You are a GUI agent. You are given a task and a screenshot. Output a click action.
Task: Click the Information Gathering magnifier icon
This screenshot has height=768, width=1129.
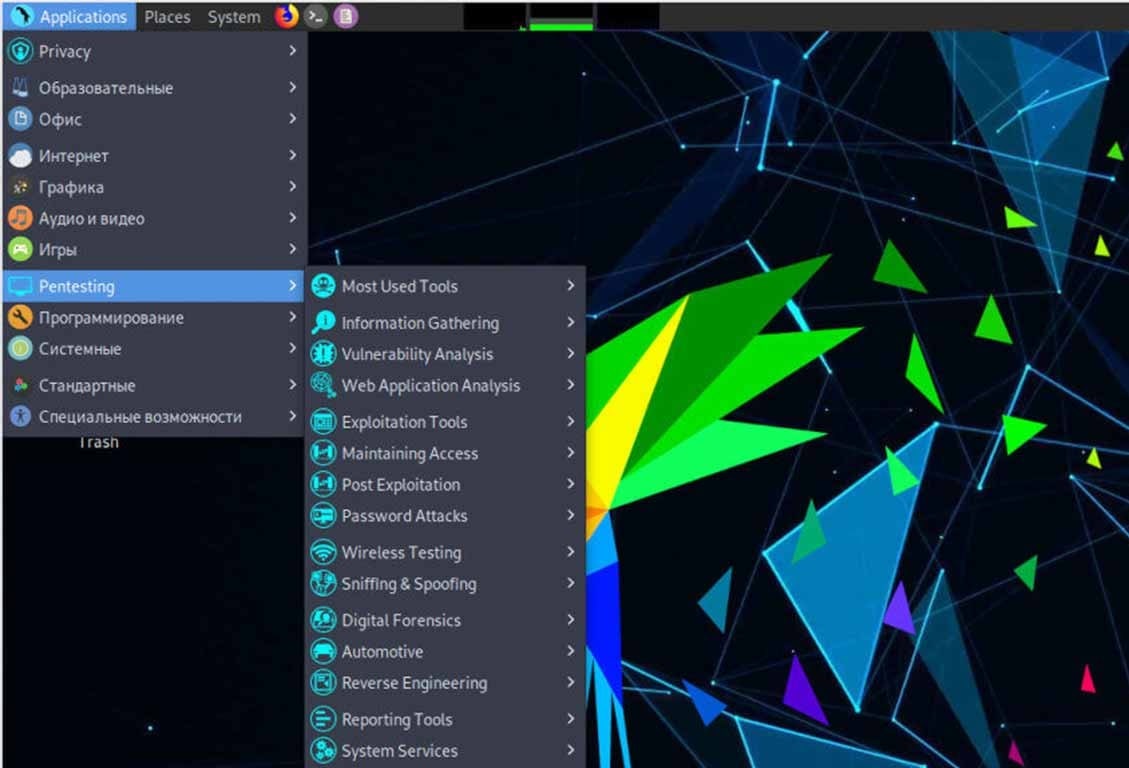(323, 322)
